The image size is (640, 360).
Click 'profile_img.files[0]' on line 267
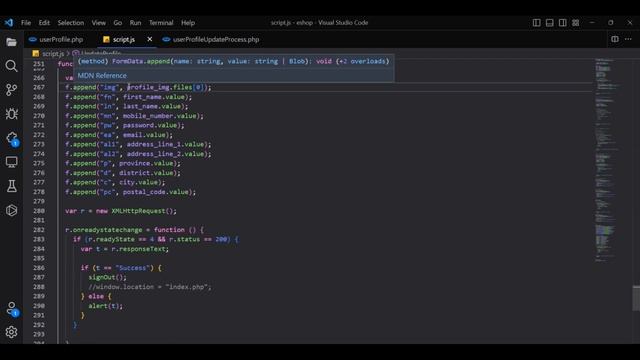pyautogui.click(x=166, y=87)
